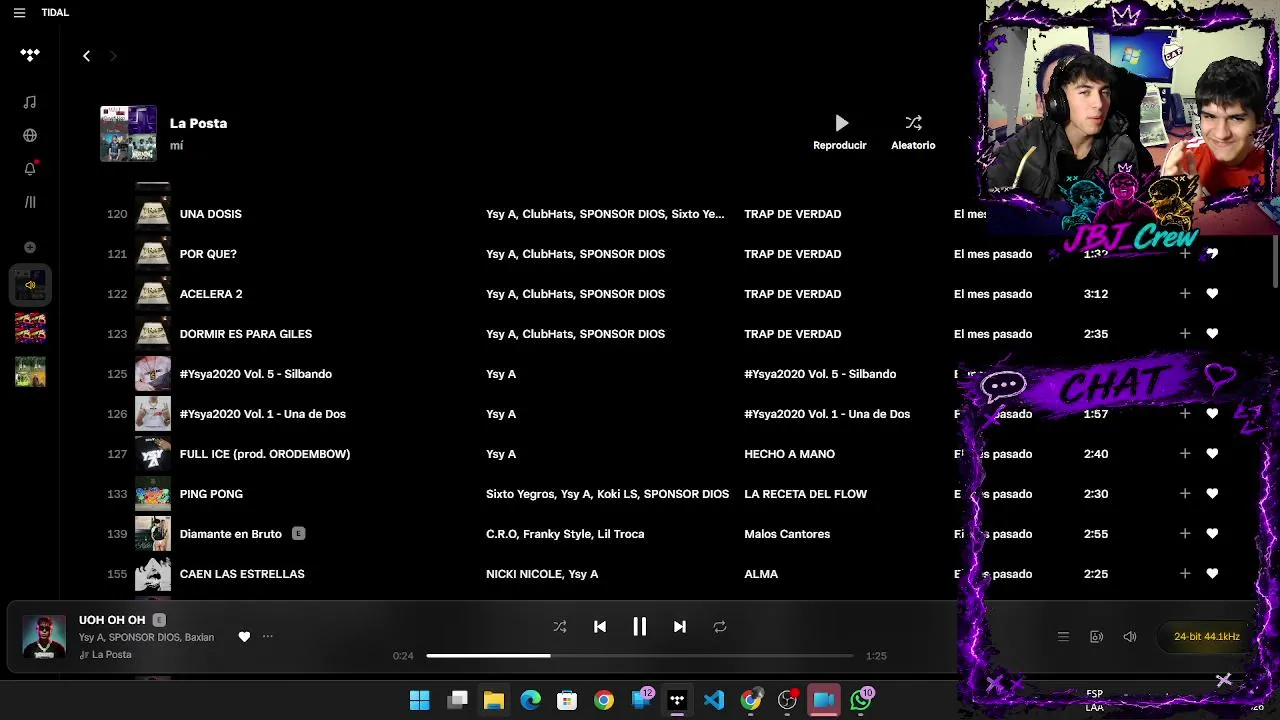This screenshot has width=1280, height=720.
Task: Open the library shelves sidebar icon
Action: coord(30,201)
